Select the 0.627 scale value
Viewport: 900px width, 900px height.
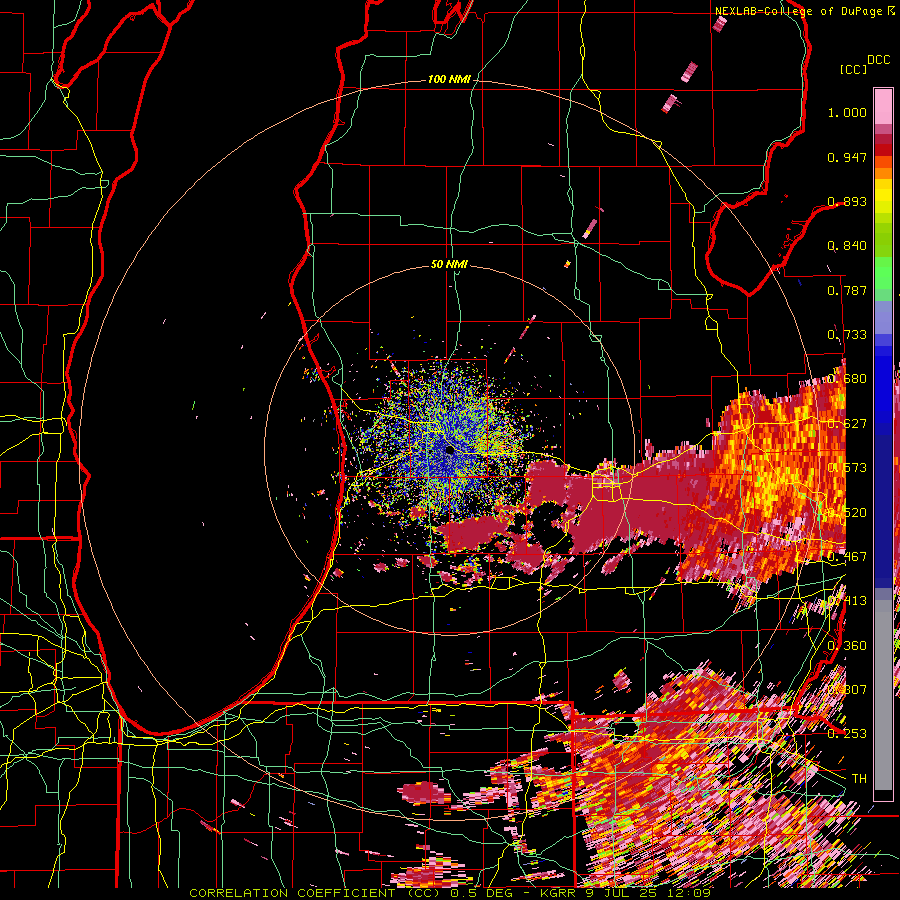click(847, 424)
